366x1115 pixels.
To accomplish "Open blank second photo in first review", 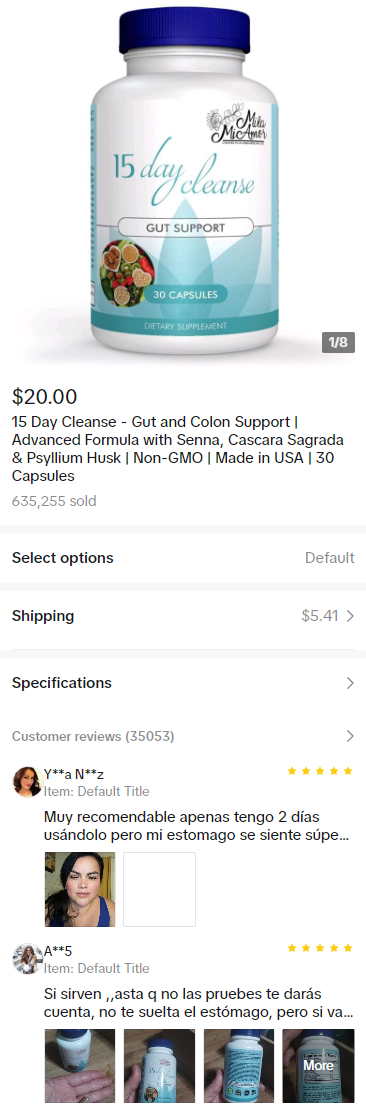I will (x=159, y=889).
